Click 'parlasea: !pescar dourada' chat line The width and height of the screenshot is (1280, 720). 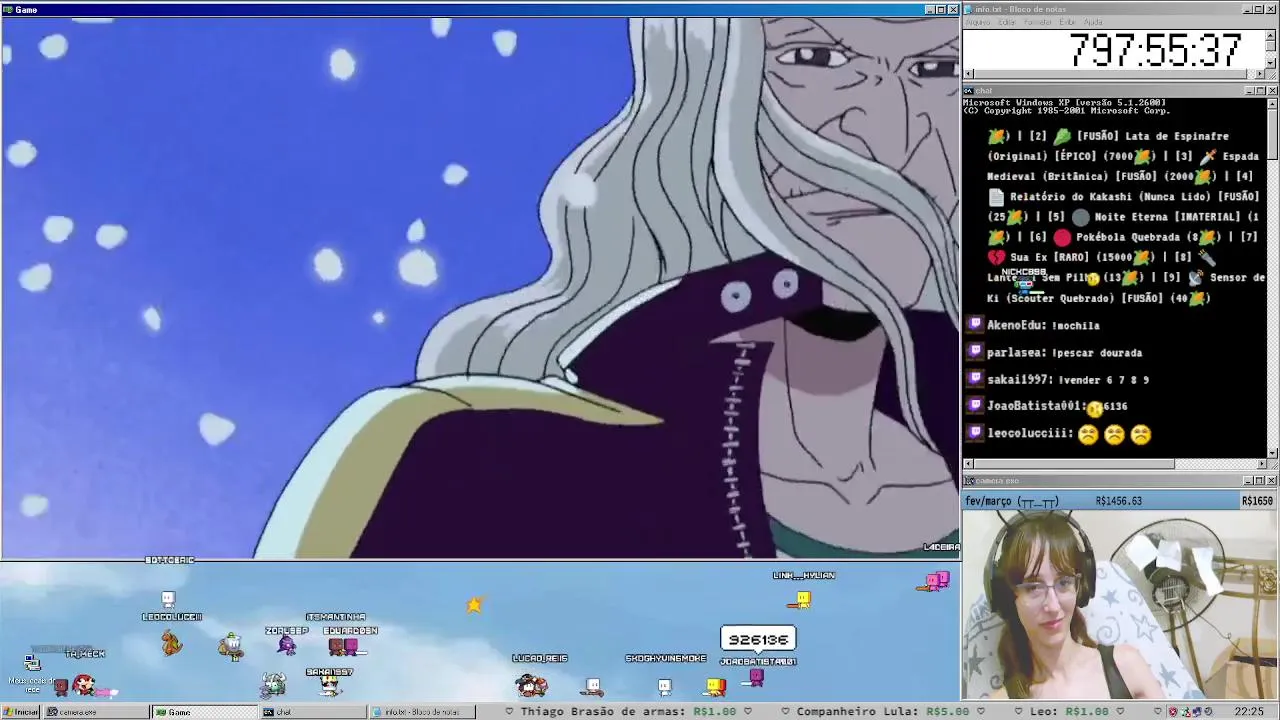tap(1064, 352)
